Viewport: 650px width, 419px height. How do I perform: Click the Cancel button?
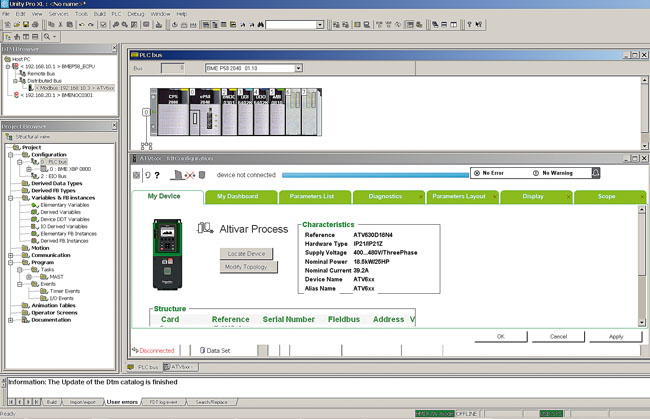point(558,337)
